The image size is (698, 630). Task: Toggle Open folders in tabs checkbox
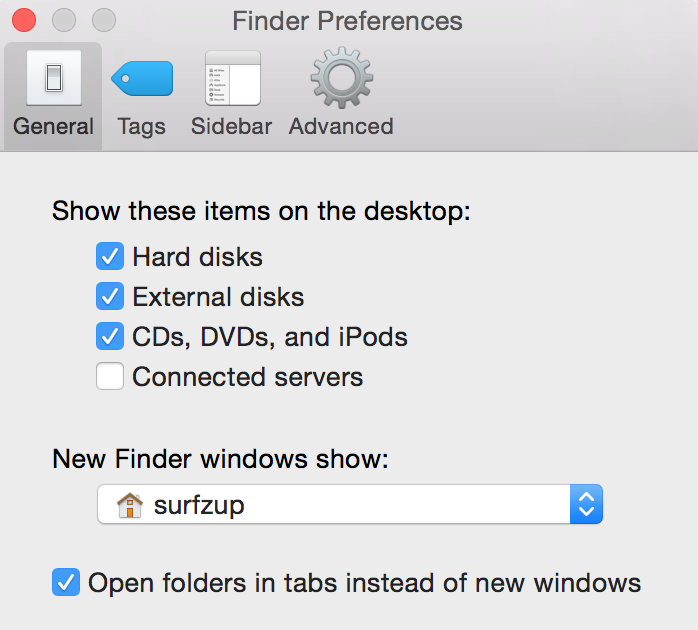(x=66, y=583)
